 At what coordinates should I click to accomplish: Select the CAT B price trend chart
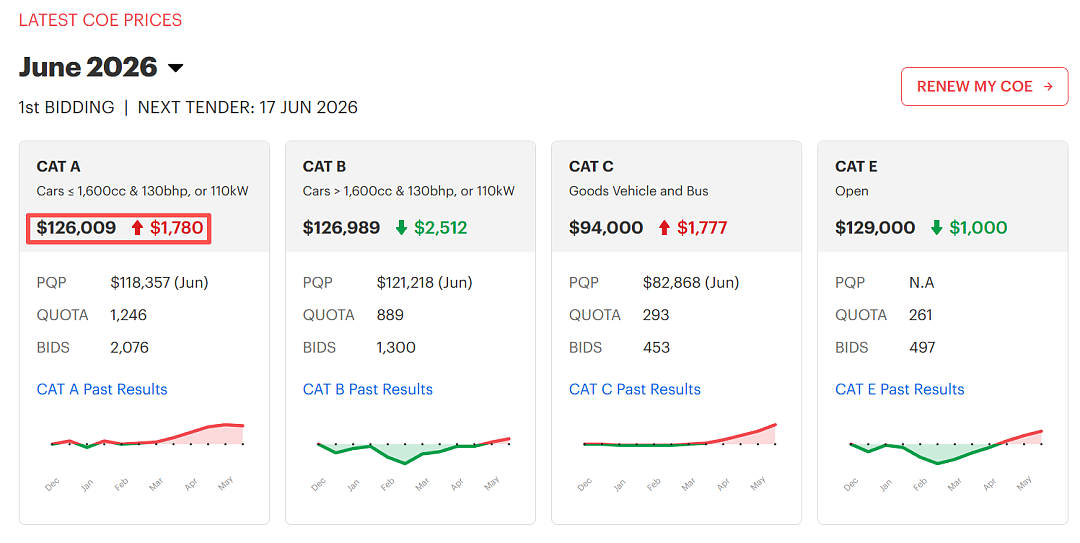point(413,455)
